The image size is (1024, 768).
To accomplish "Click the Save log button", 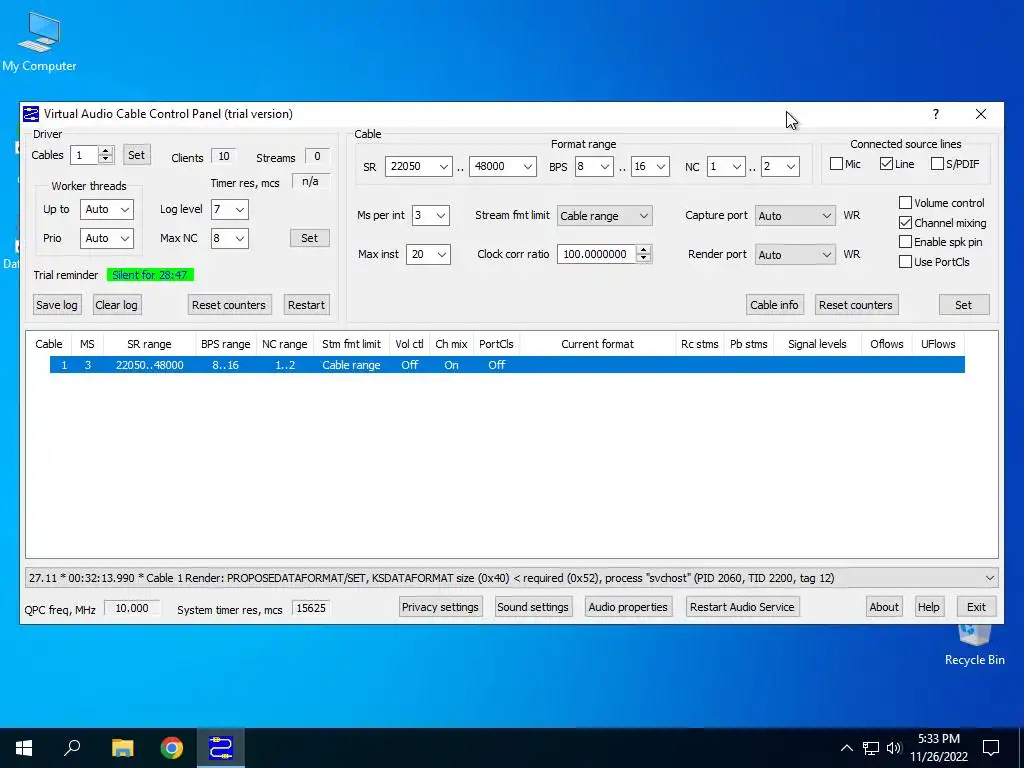I will pos(57,305).
